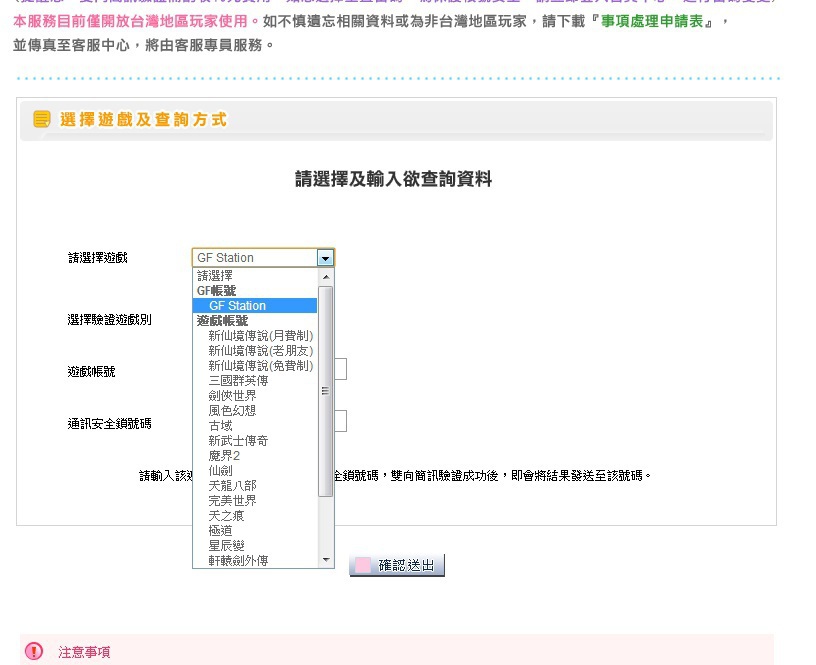Choose 風色幻想 from game list
The image size is (816, 665).
tap(255, 411)
